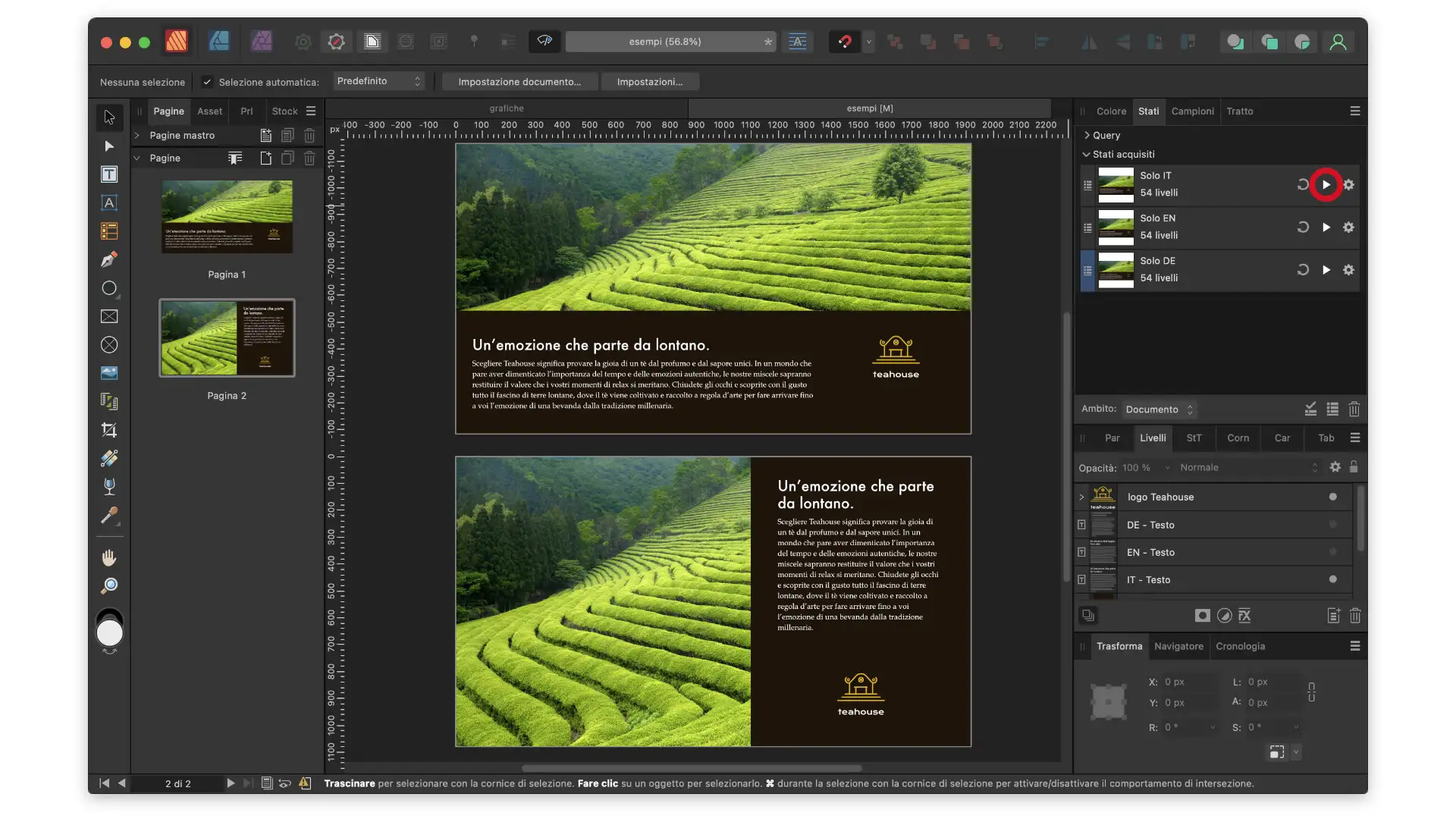Apply the Solo IT state
The height and width of the screenshot is (819, 1456).
coord(1326,184)
